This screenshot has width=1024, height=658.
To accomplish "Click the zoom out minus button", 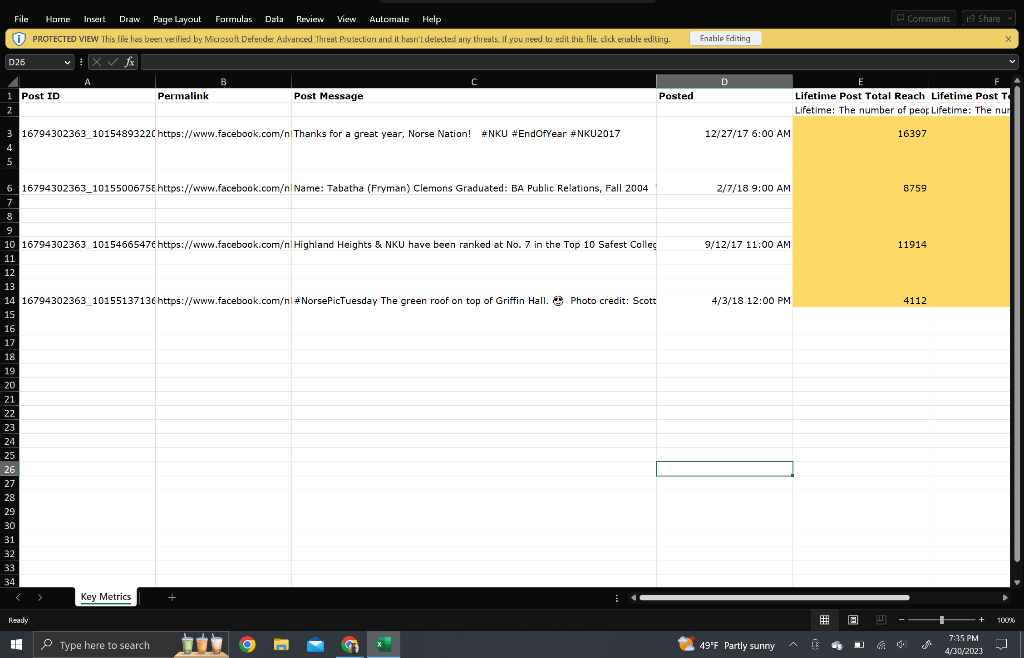I will (x=902, y=619).
